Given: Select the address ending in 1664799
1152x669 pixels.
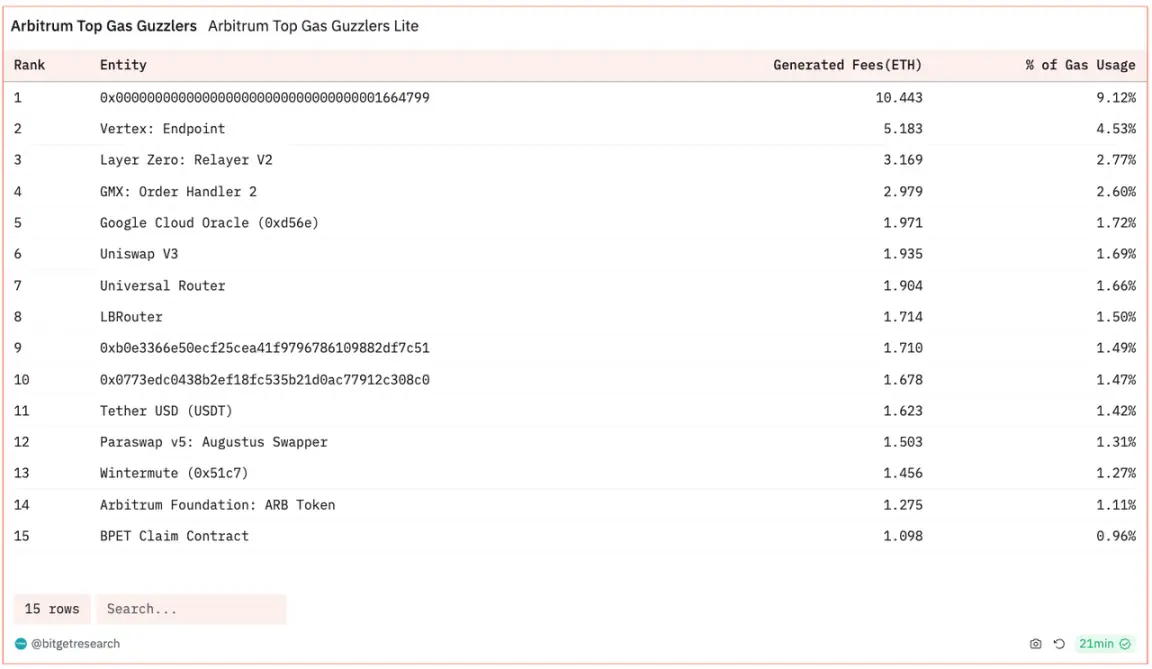Looking at the screenshot, I should 264,98.
